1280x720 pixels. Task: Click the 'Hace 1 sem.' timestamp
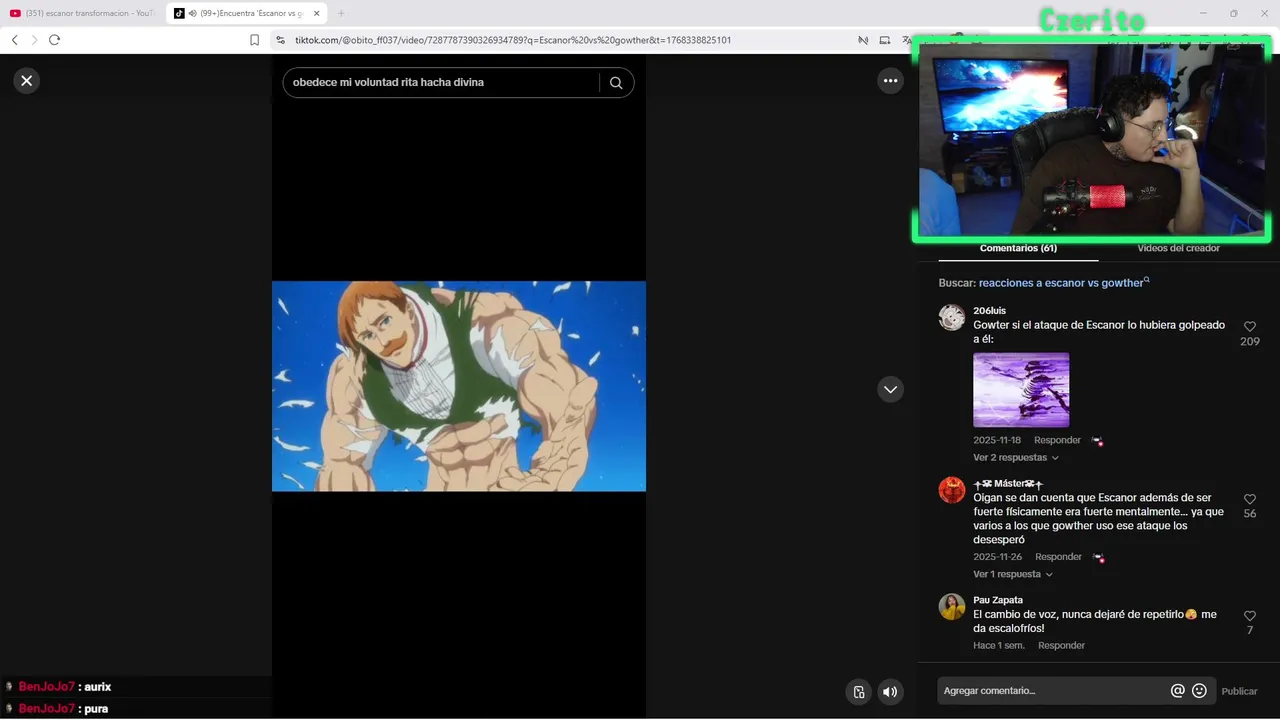(x=999, y=646)
